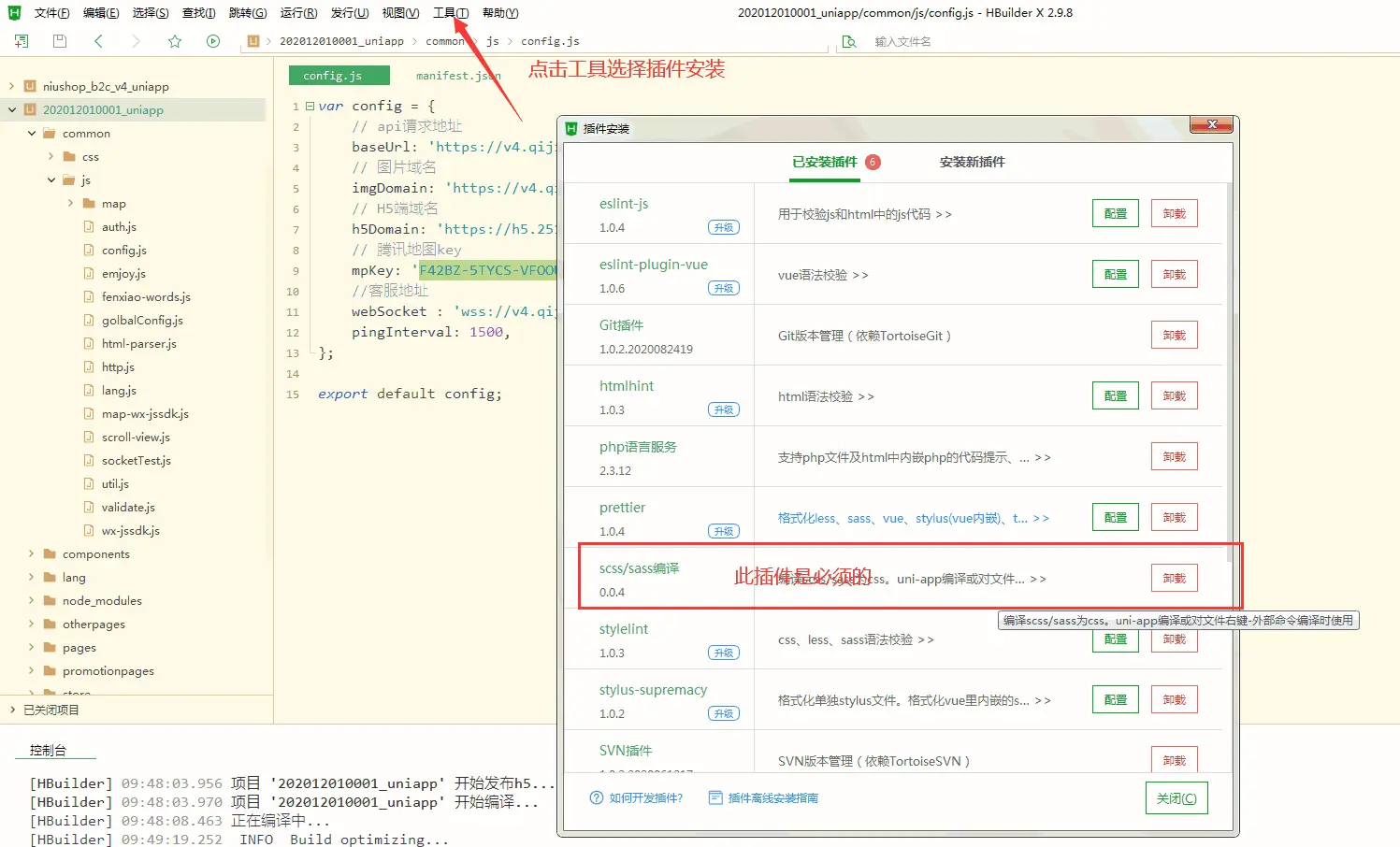1400x847 pixels.
Task: Switch to the manifest.json editor tab
Action: pyautogui.click(x=457, y=76)
